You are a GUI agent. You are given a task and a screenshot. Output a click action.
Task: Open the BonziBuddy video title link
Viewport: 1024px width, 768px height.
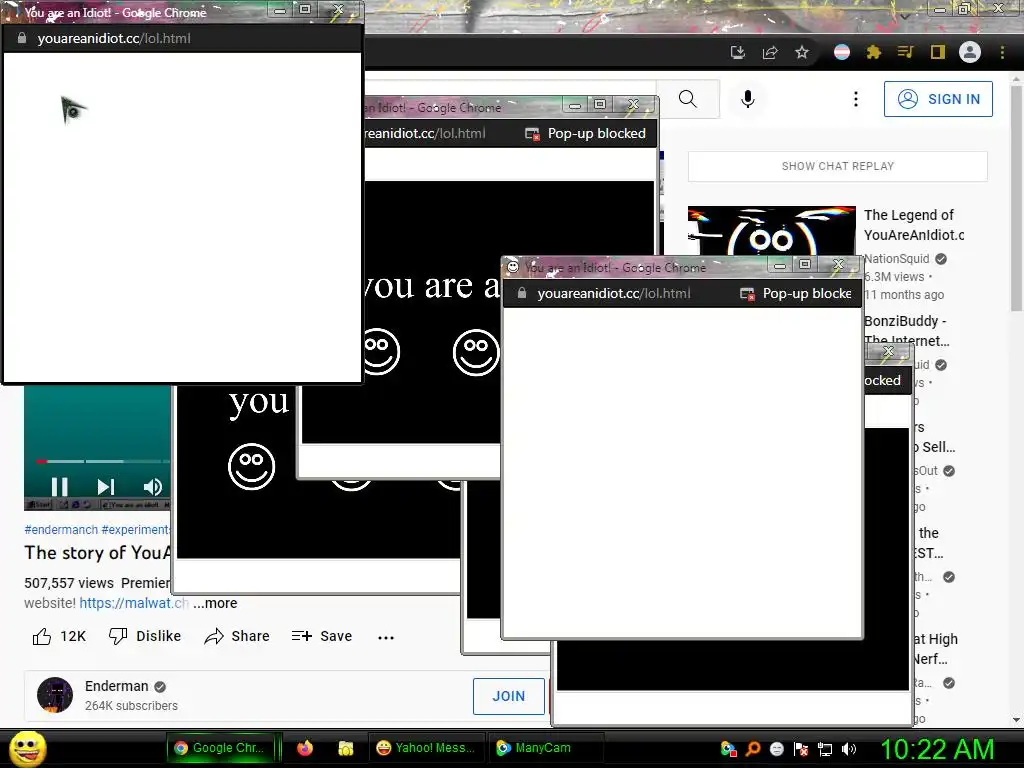(906, 330)
